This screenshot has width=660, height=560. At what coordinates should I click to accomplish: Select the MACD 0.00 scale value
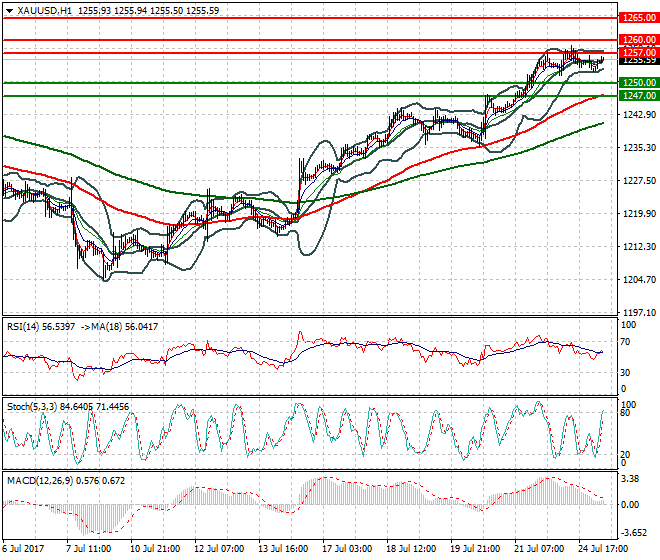(630, 504)
